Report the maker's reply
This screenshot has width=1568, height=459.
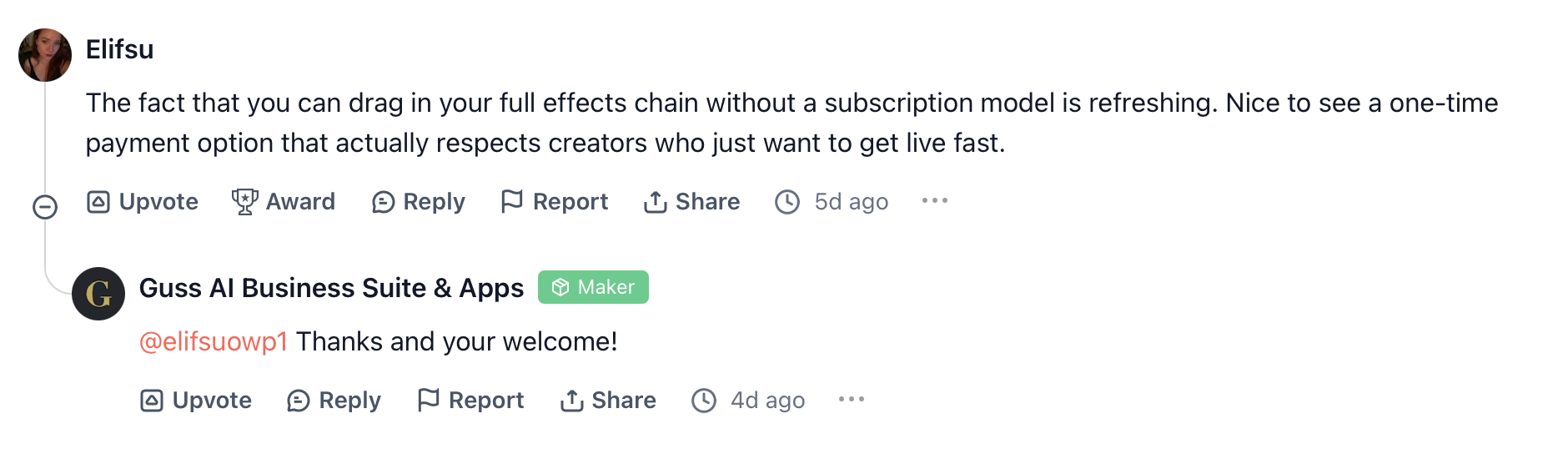tap(470, 401)
